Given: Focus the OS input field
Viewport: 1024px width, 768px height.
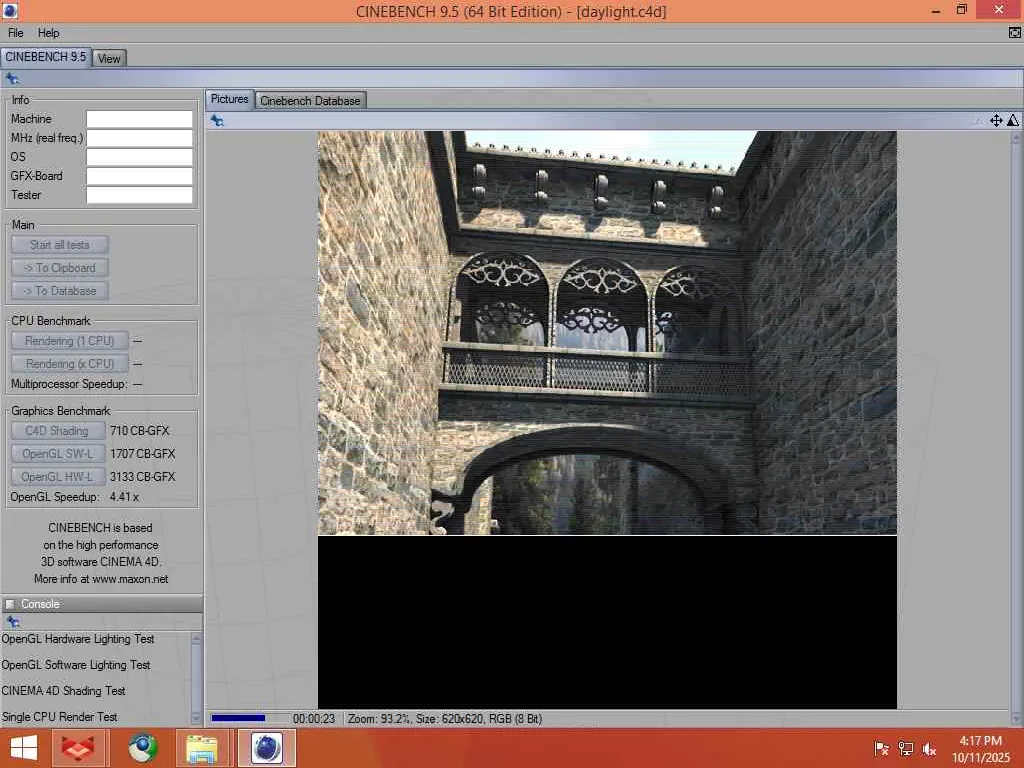Looking at the screenshot, I should (139, 157).
